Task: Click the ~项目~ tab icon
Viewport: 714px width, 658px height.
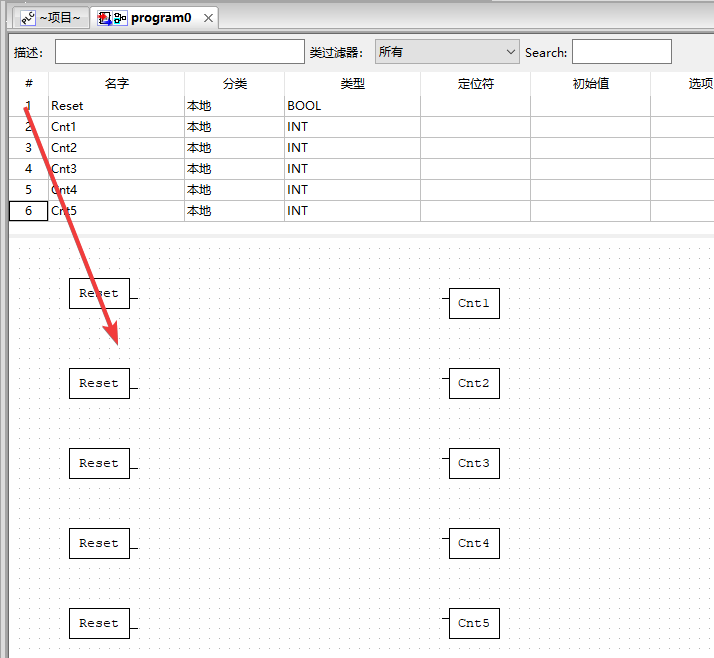Action: pos(27,18)
